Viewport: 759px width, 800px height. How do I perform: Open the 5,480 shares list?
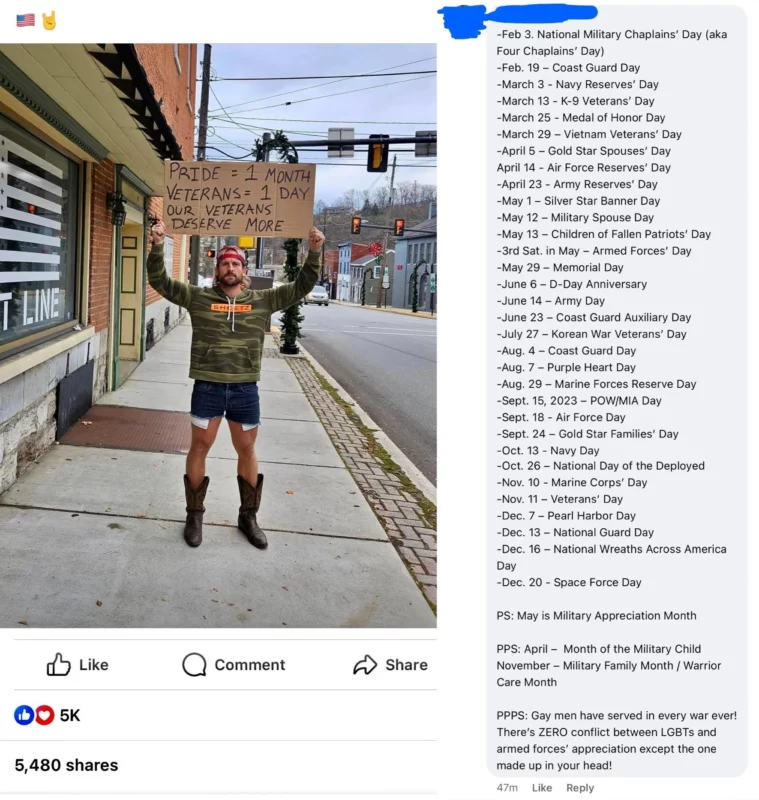66,765
